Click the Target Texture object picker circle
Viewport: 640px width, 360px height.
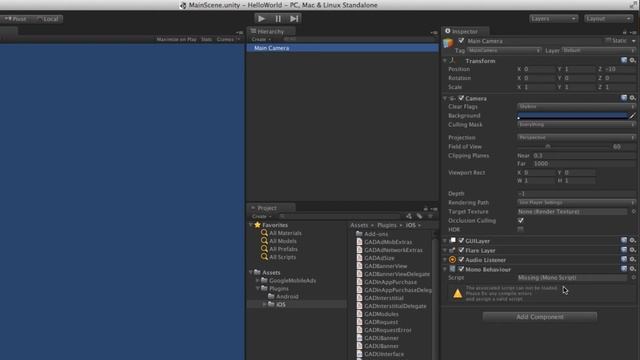tap(633, 211)
